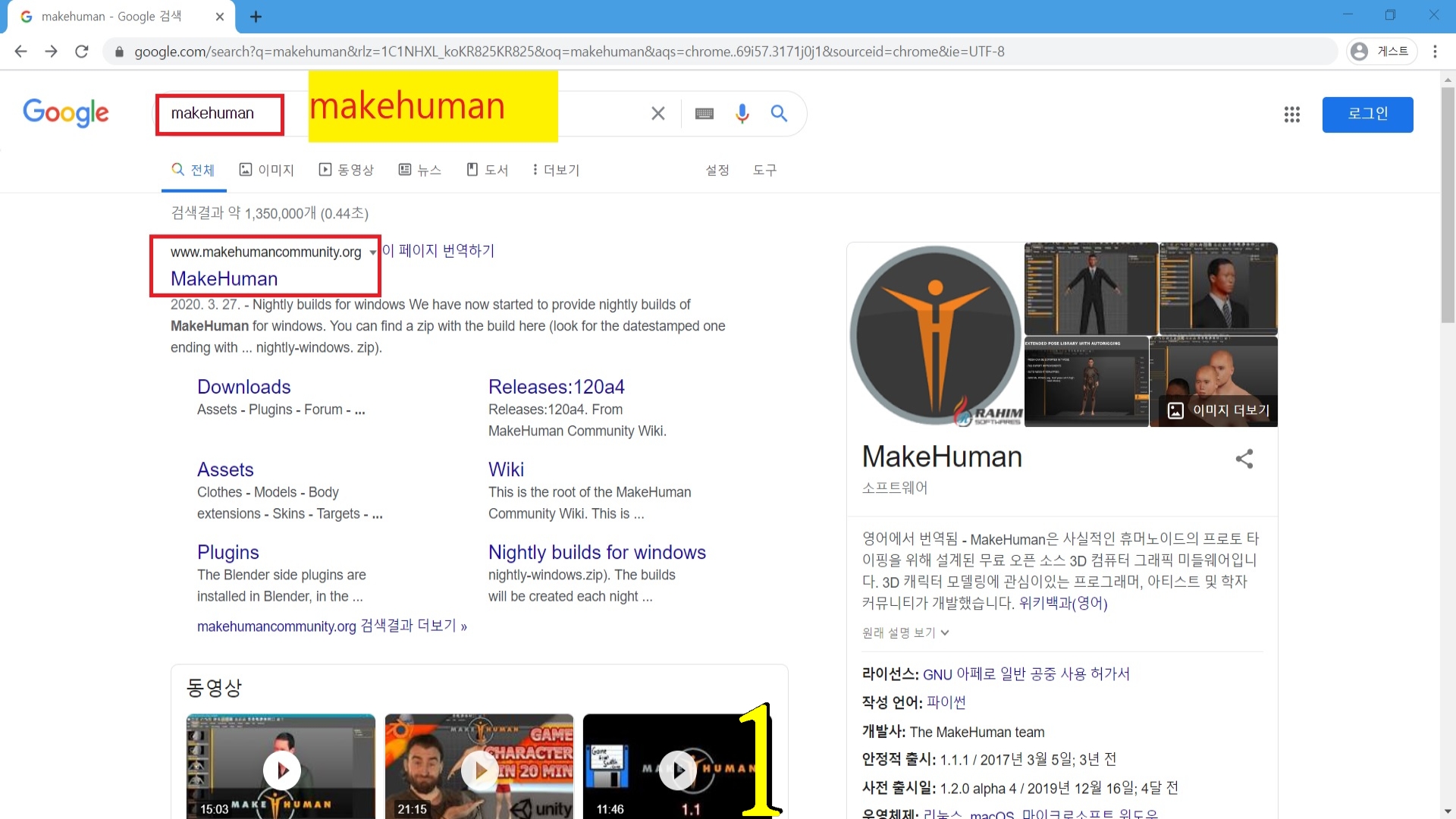Click the blue 로그인 sign-in button
The height and width of the screenshot is (819, 1456).
pos(1367,115)
